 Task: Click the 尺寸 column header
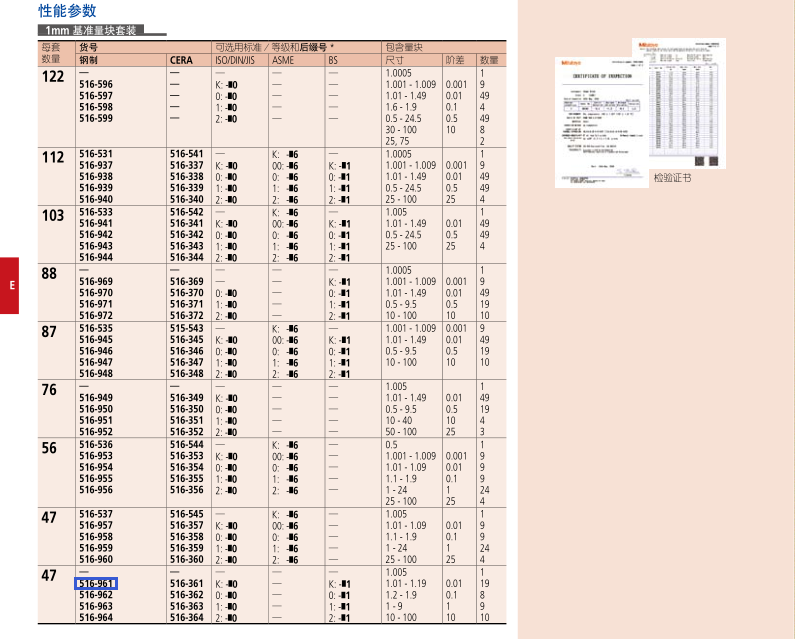pyautogui.click(x=394, y=60)
